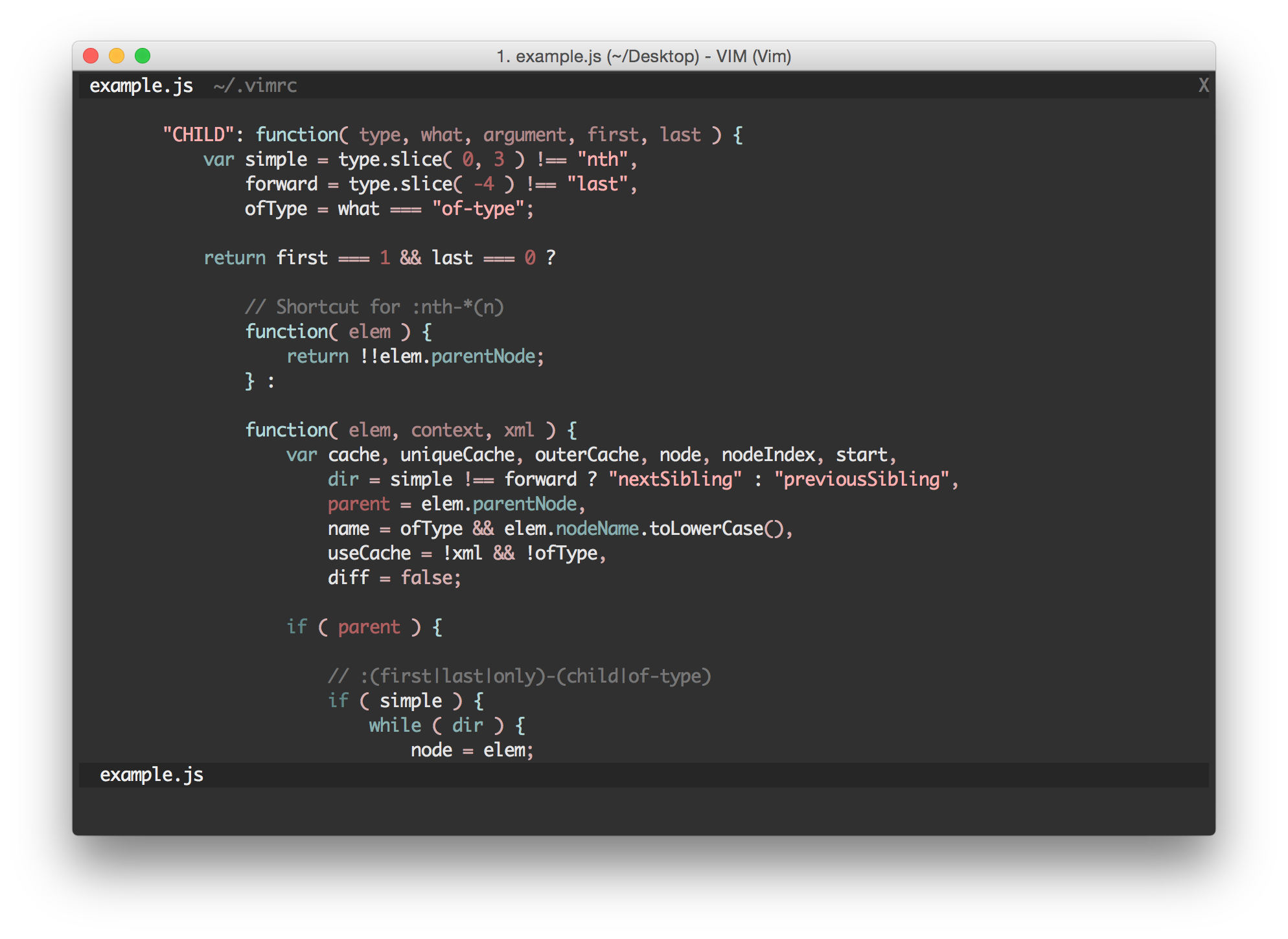
Task: Click the return keyword before first
Action: tap(235, 258)
